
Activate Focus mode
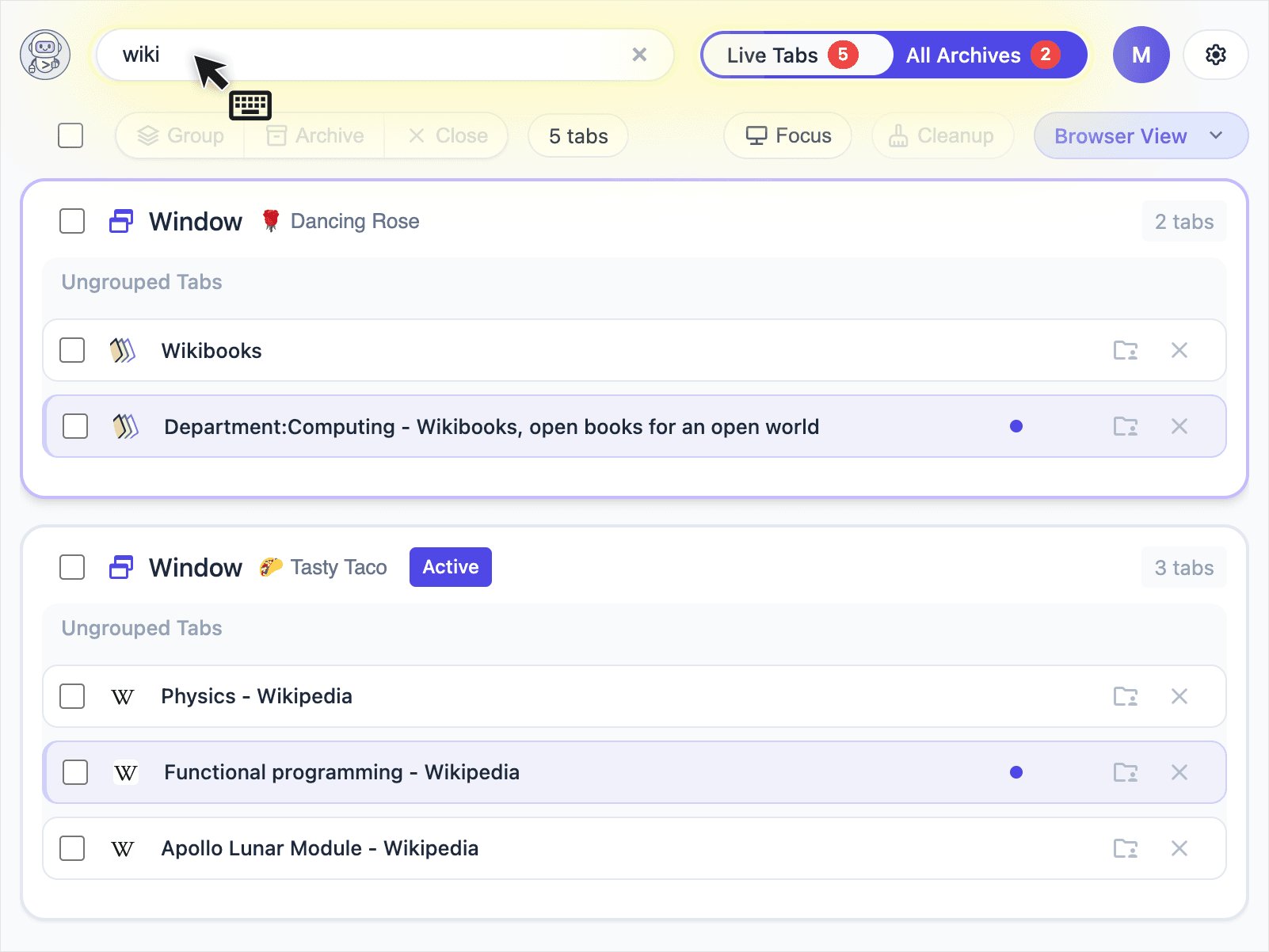point(788,135)
